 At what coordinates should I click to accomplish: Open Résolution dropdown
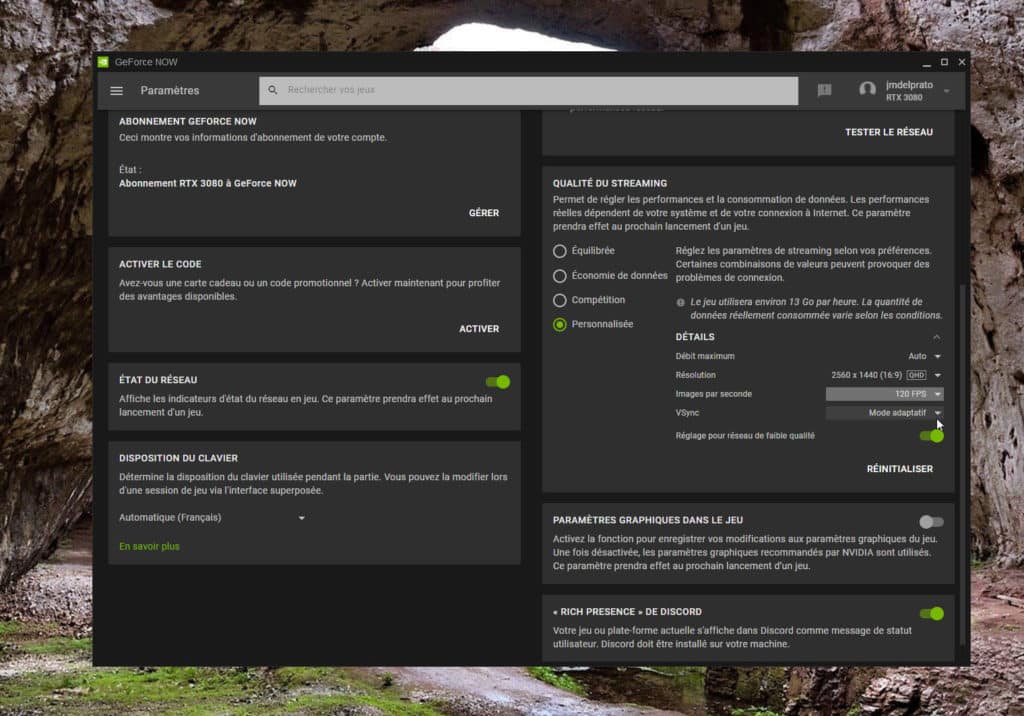coord(886,375)
